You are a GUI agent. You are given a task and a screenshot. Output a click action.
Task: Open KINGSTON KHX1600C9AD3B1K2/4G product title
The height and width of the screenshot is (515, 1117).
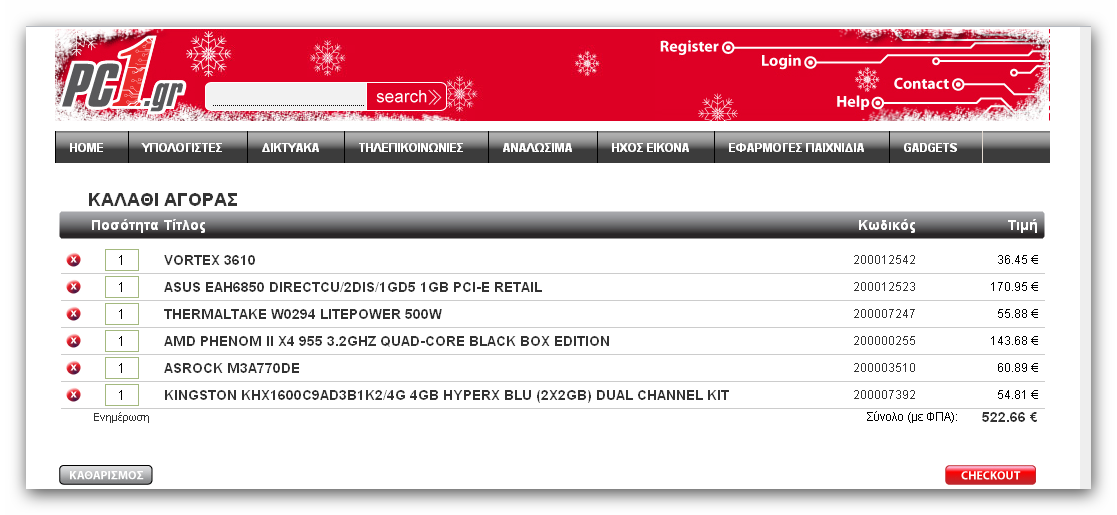(447, 395)
